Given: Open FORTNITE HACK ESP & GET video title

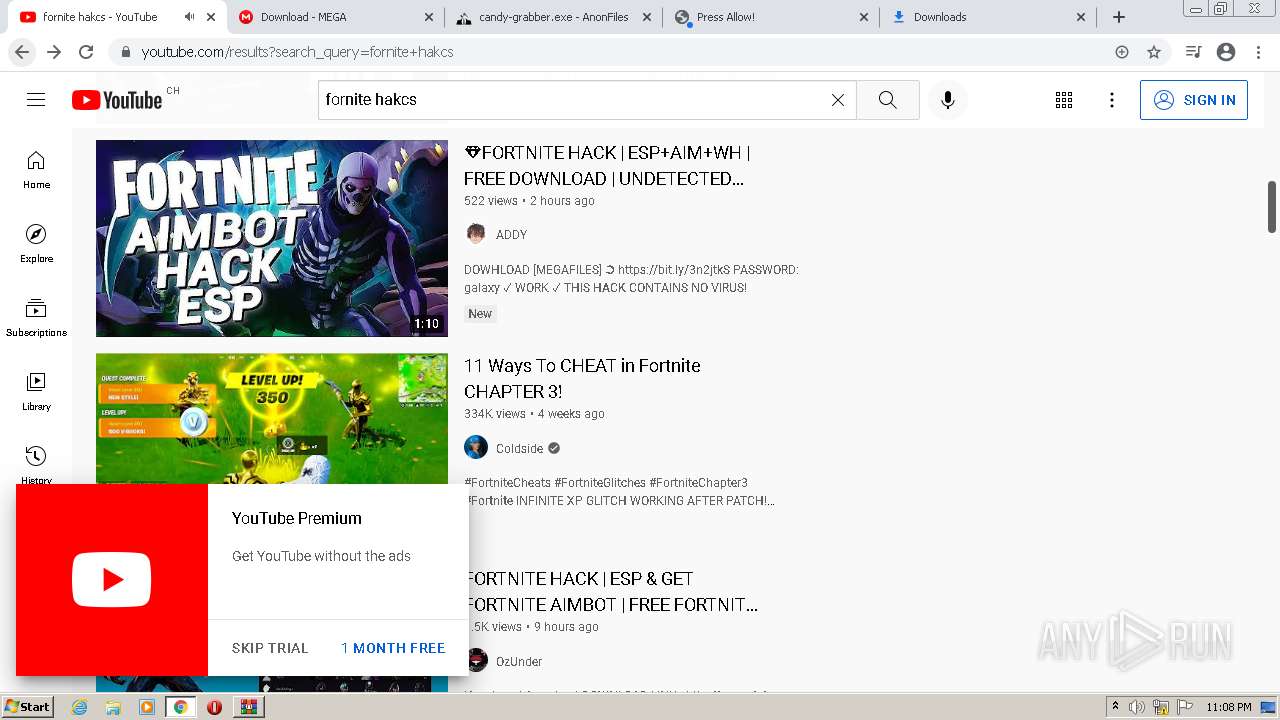Looking at the screenshot, I should 612,592.
